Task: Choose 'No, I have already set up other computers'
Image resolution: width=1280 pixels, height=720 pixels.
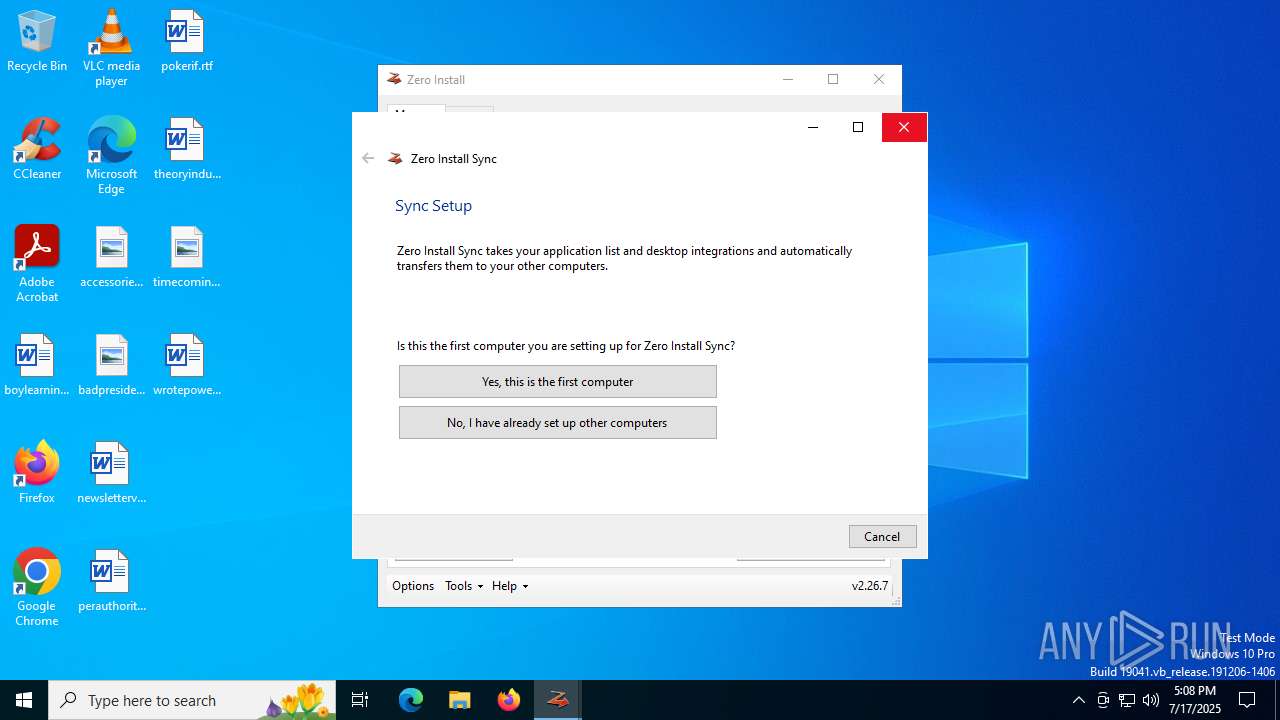Action: pos(557,422)
